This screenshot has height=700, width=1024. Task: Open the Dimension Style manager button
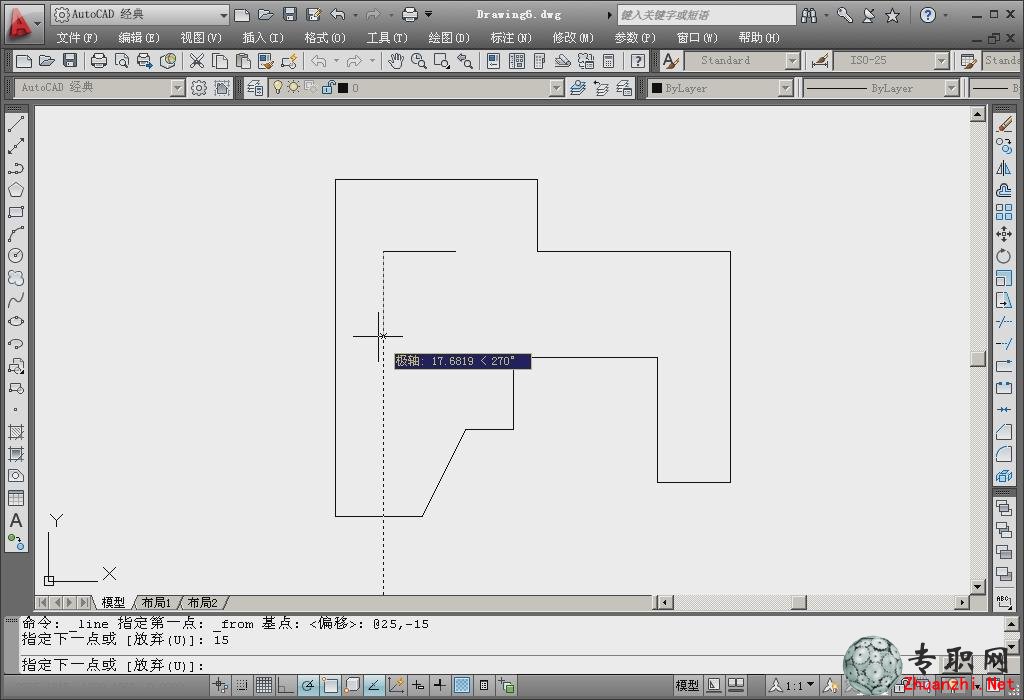[x=820, y=61]
